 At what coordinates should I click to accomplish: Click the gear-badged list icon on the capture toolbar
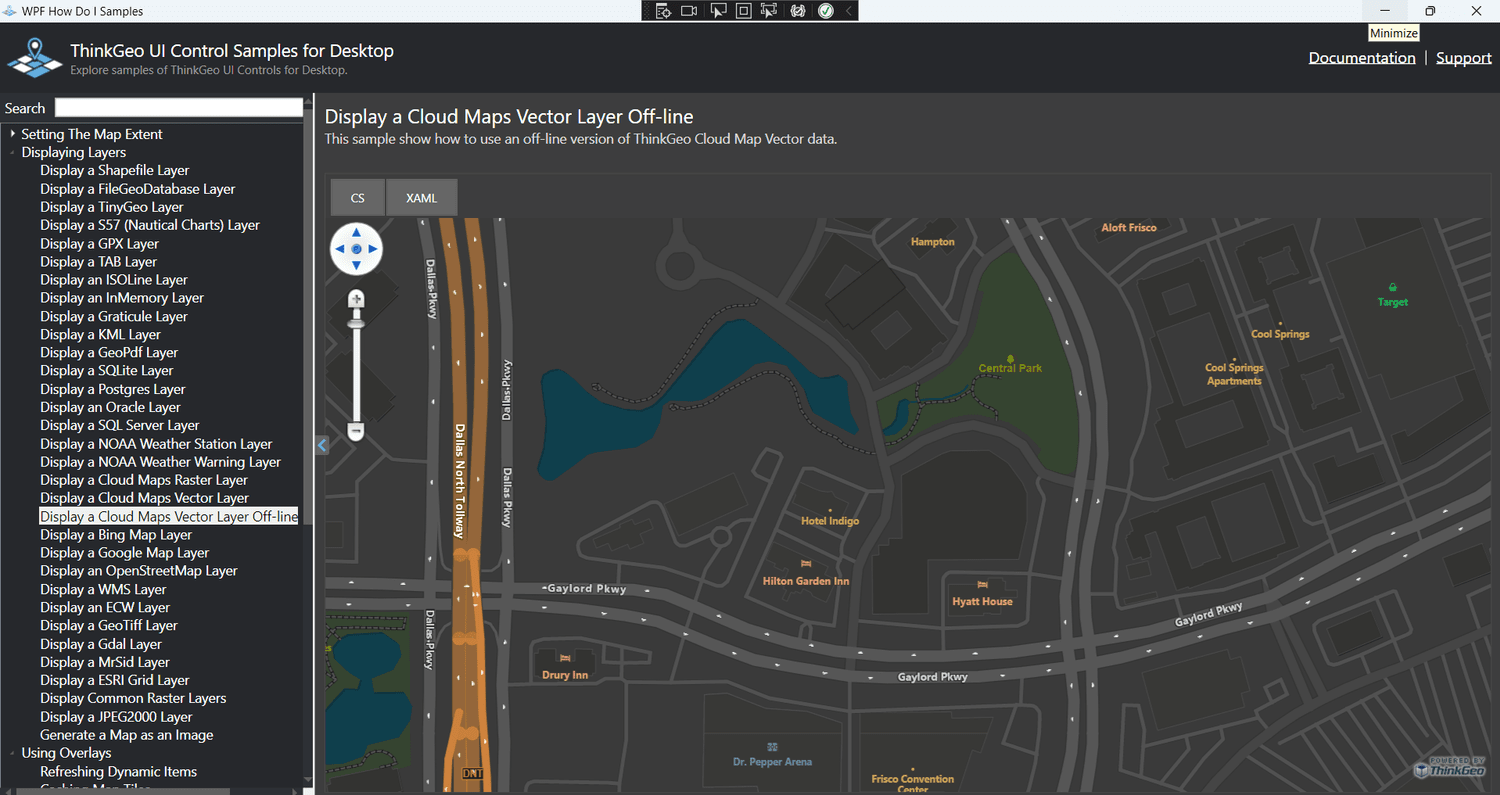pos(662,10)
